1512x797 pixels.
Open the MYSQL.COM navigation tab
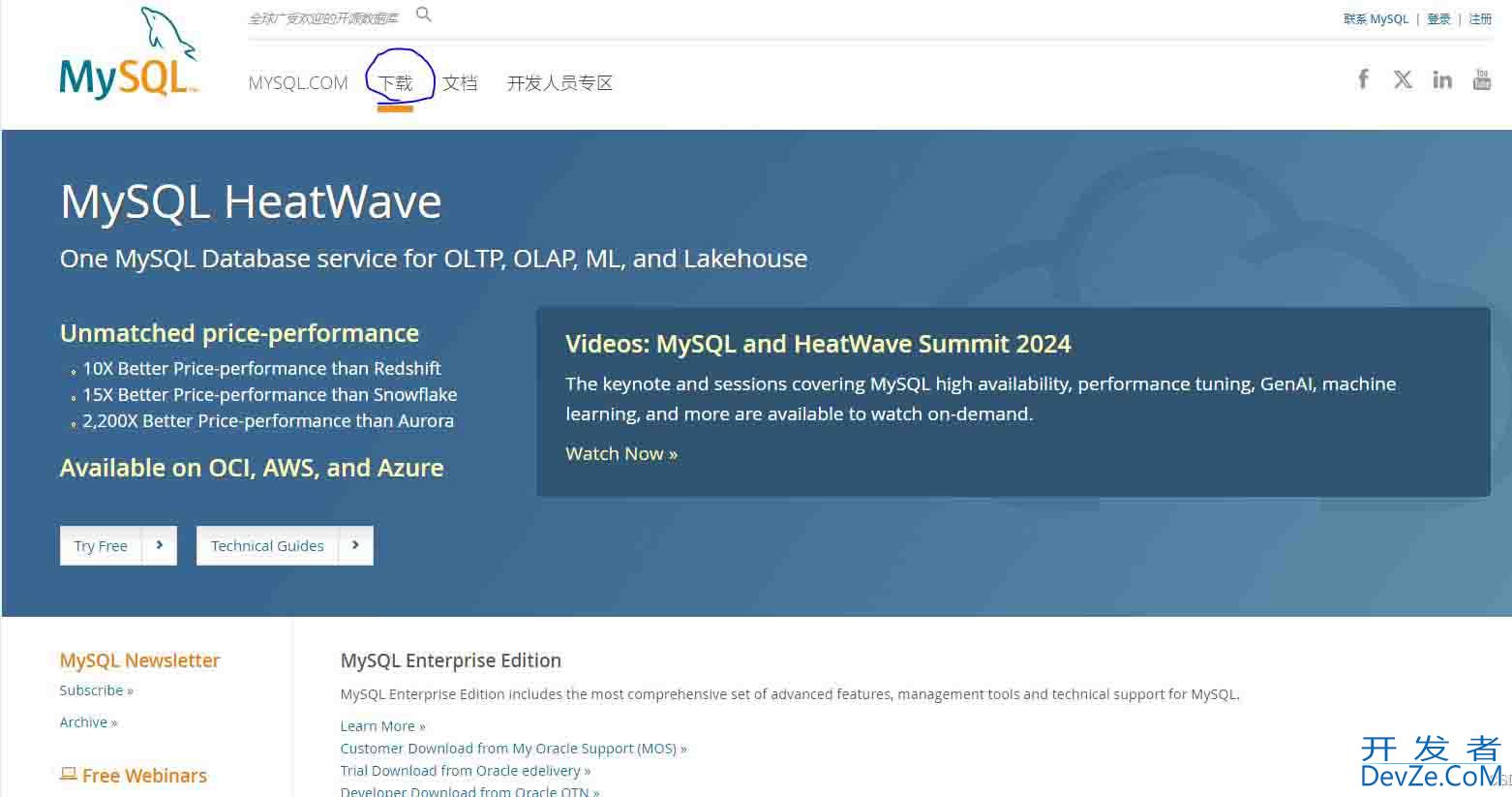298,83
